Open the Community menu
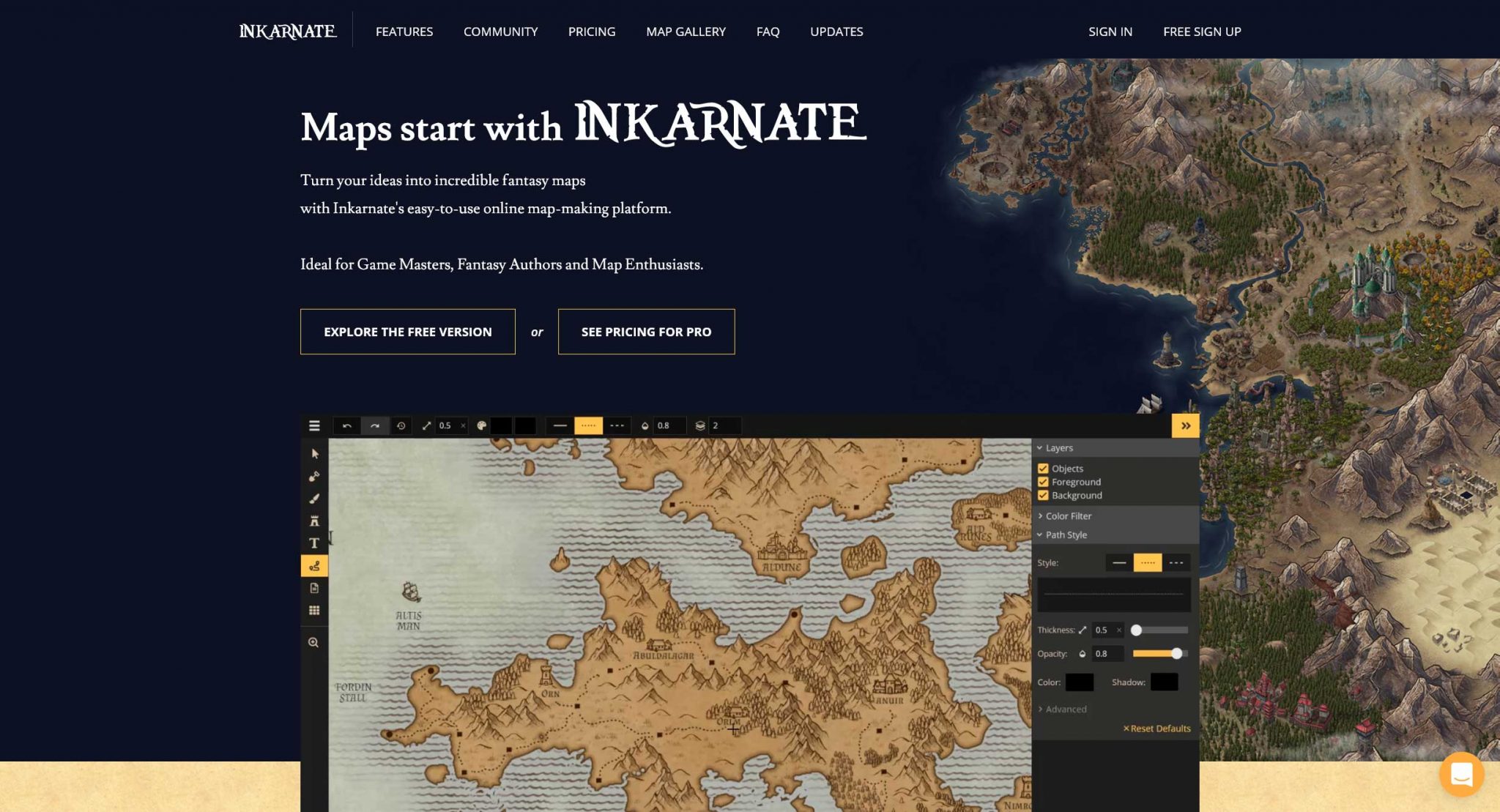The image size is (1500, 812). pos(500,31)
